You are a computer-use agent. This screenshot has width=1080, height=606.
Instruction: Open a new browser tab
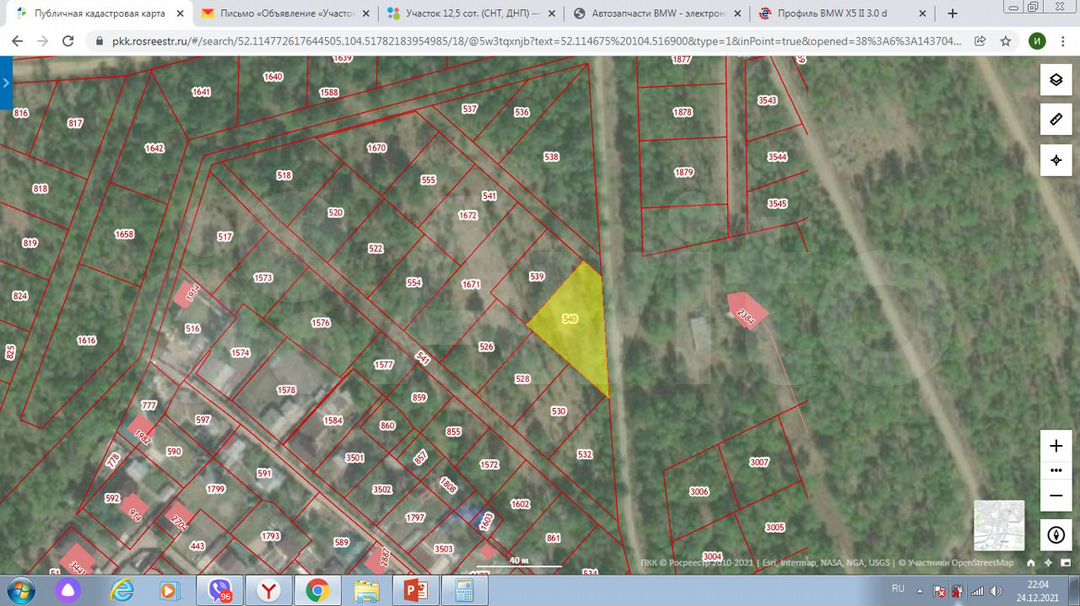pos(952,14)
